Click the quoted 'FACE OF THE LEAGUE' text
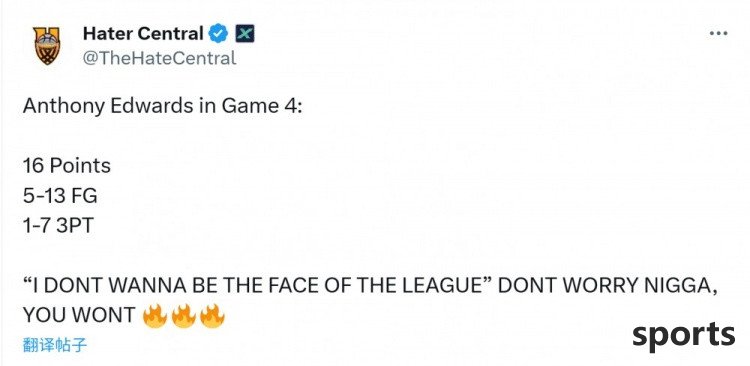This screenshot has height=366, width=750. pos(374,286)
